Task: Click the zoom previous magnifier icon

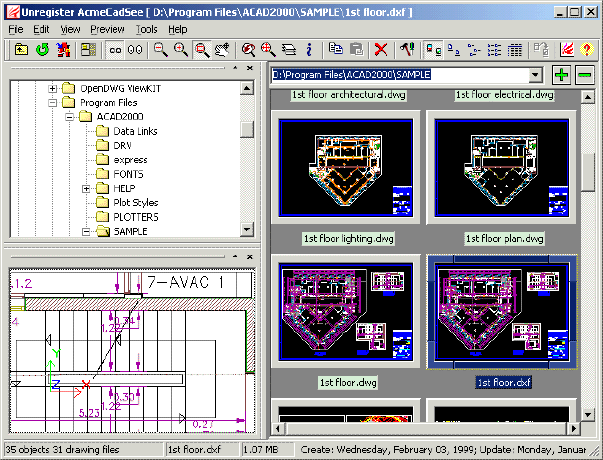Action: (248, 50)
